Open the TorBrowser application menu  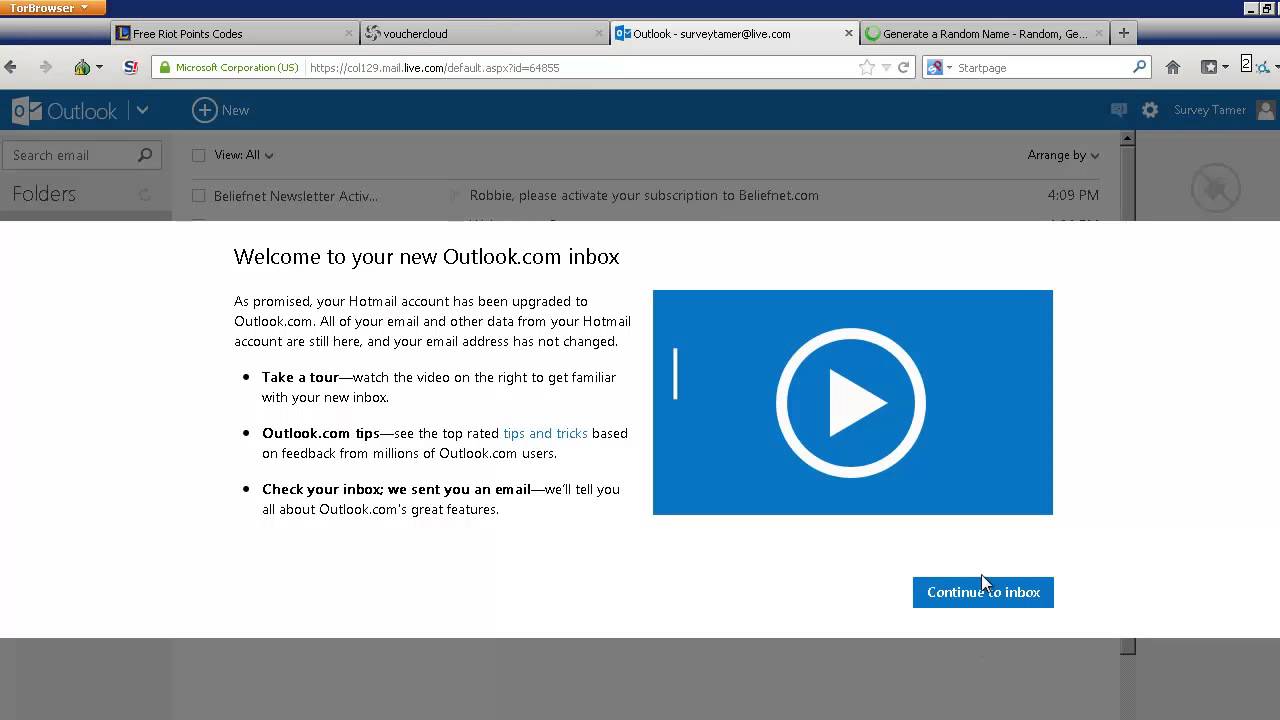(49, 8)
